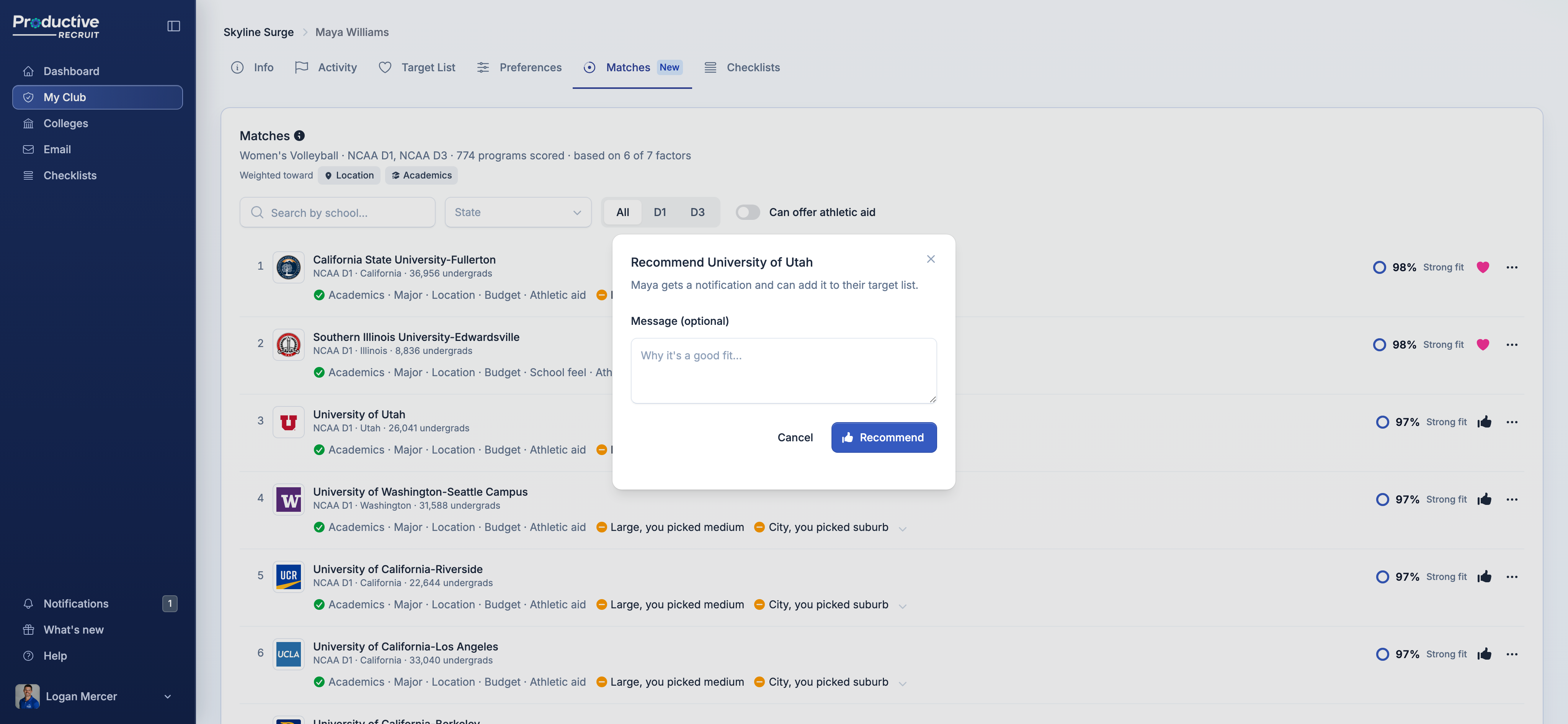The height and width of the screenshot is (724, 1568).
Task: Close the Recommend University of Utah dialog
Action: point(931,259)
